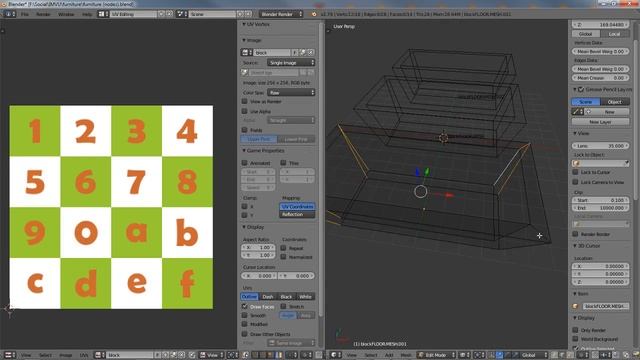Enable the Fields checkbox
Screen dimensions: 640x360
pyautogui.click(x=244, y=130)
